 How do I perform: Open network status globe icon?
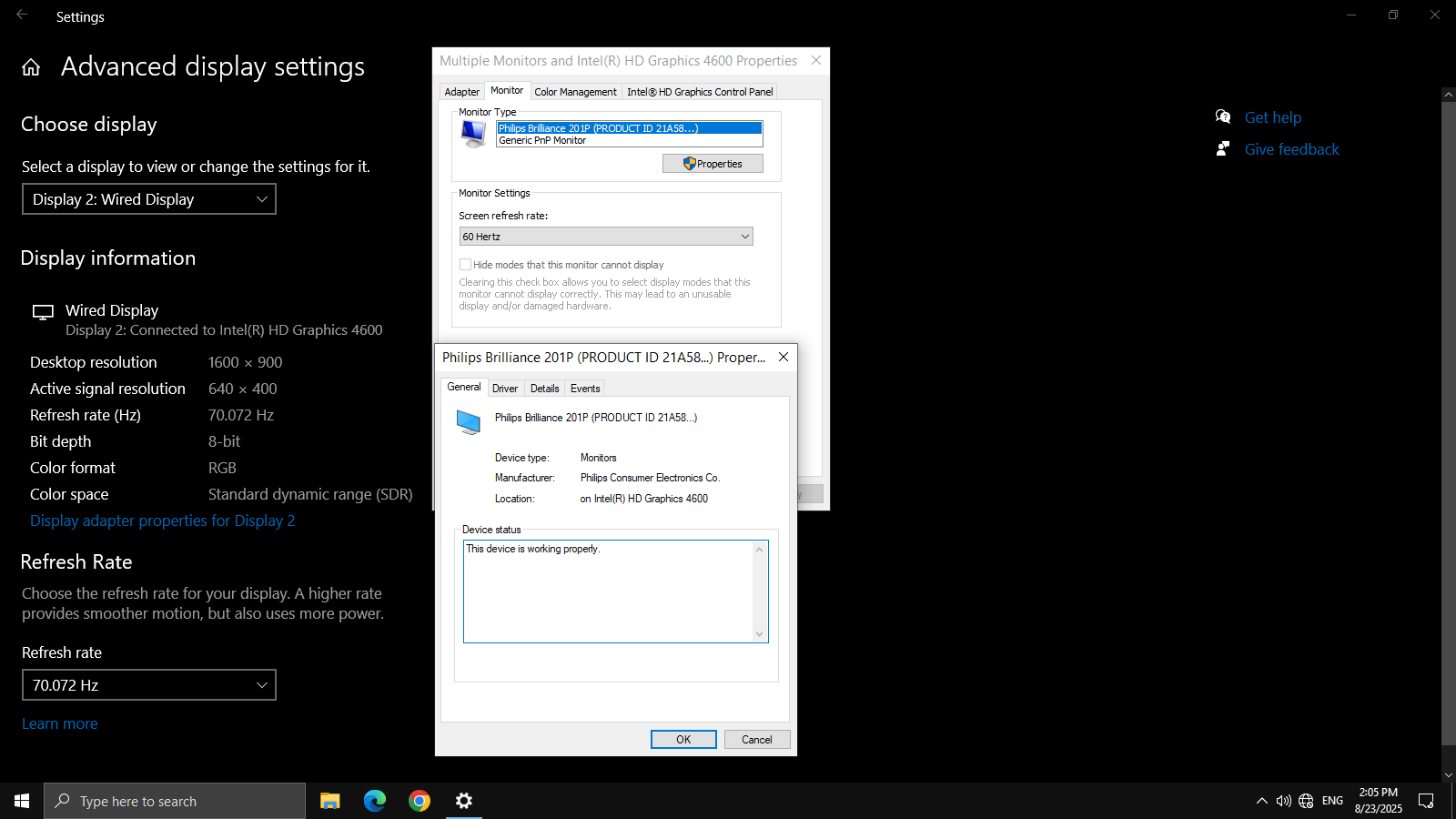pos(1306,801)
